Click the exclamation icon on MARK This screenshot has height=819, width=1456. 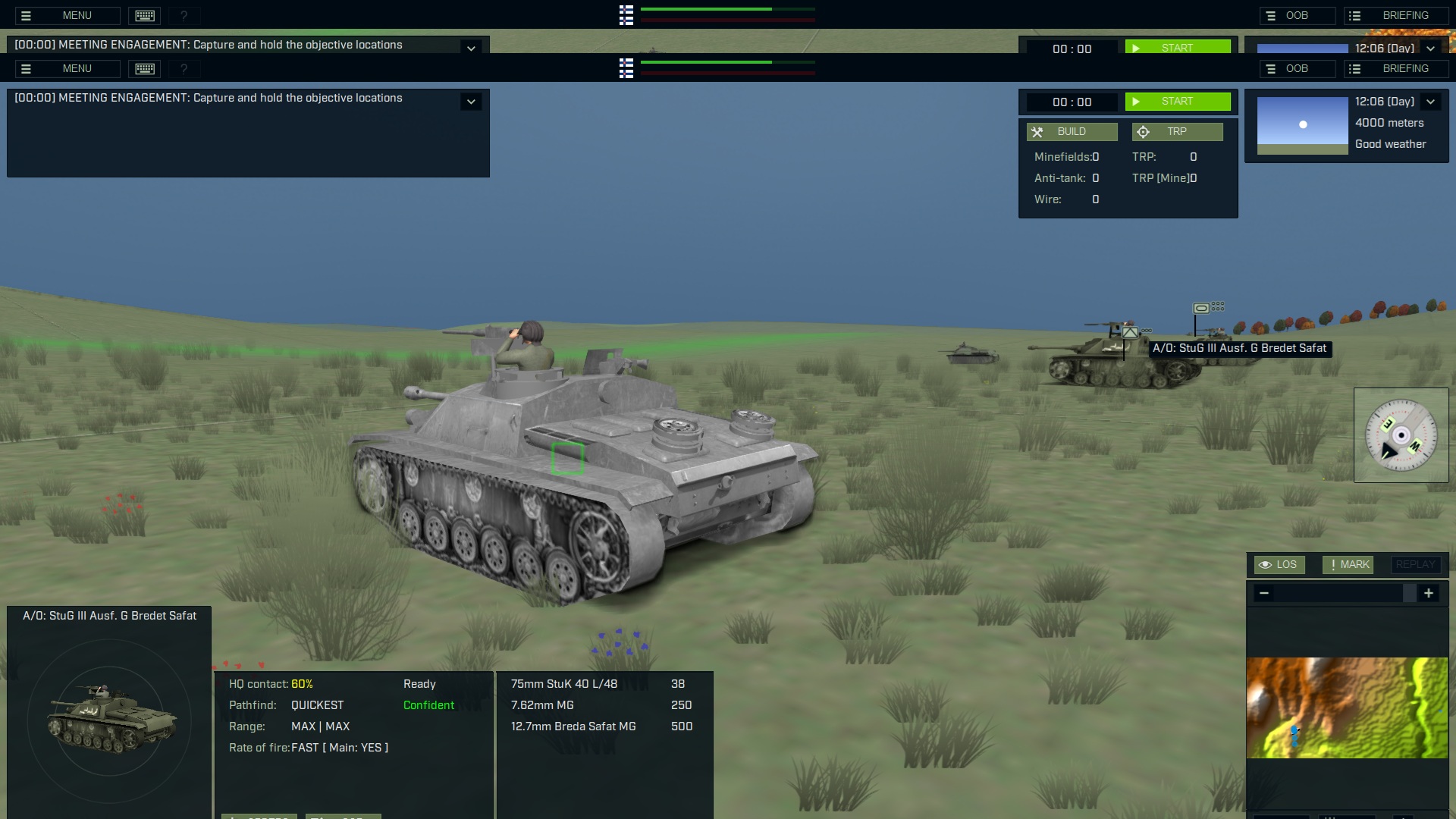point(1333,565)
